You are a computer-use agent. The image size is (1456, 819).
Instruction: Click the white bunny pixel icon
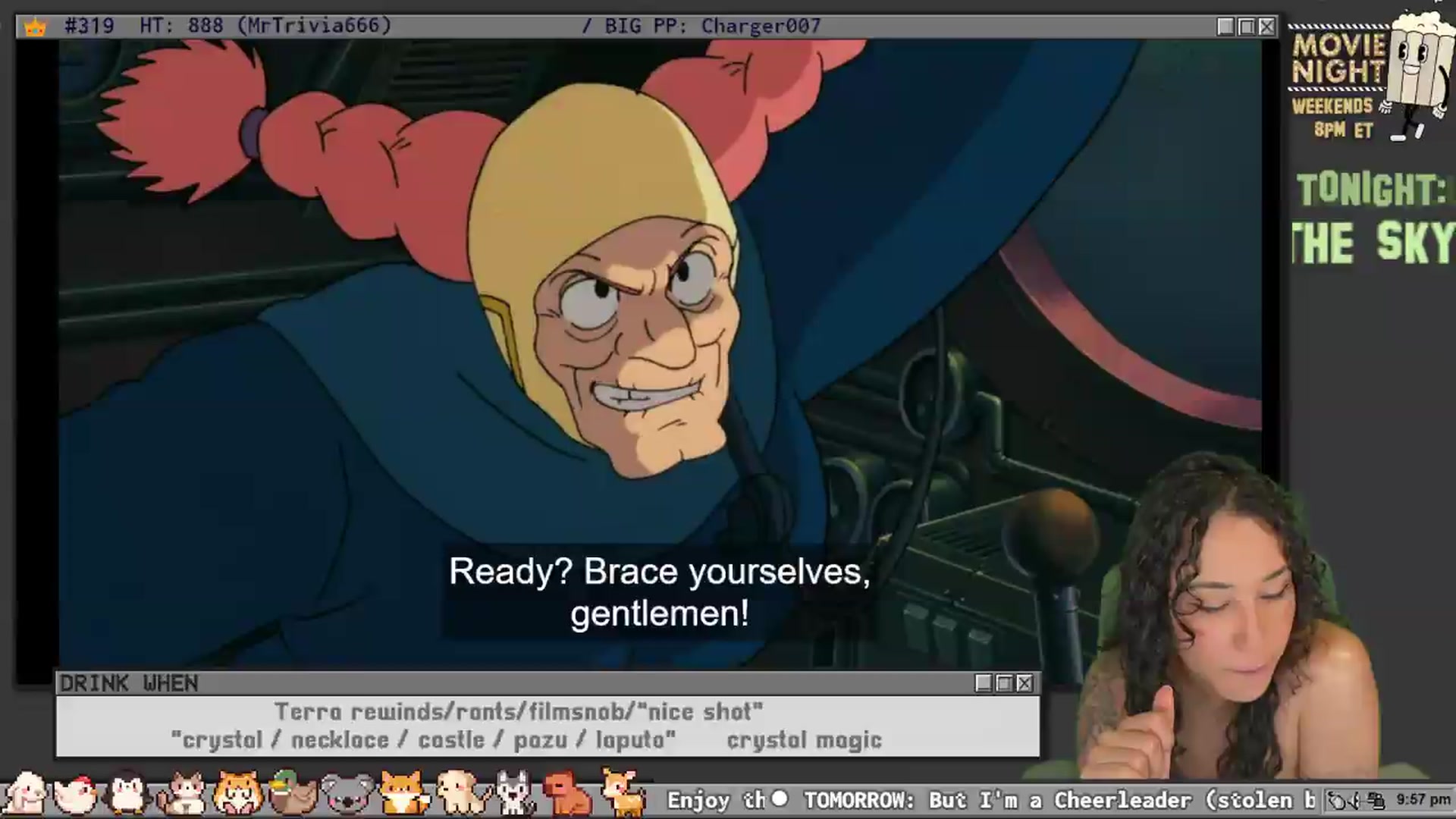coord(25,793)
